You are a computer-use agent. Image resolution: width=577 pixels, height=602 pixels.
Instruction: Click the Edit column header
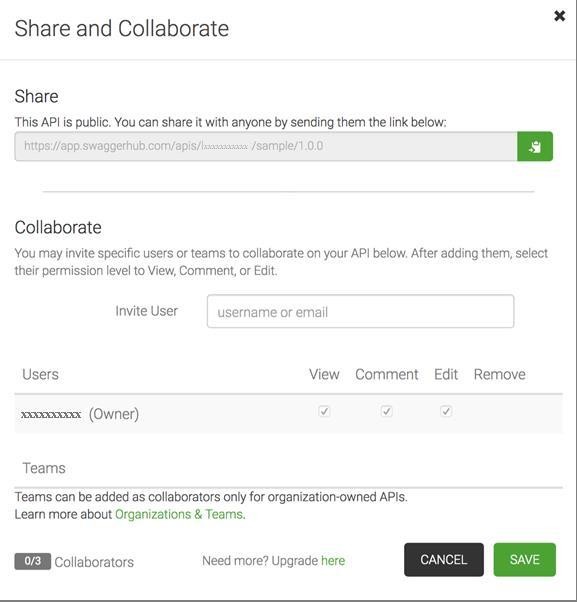click(446, 374)
